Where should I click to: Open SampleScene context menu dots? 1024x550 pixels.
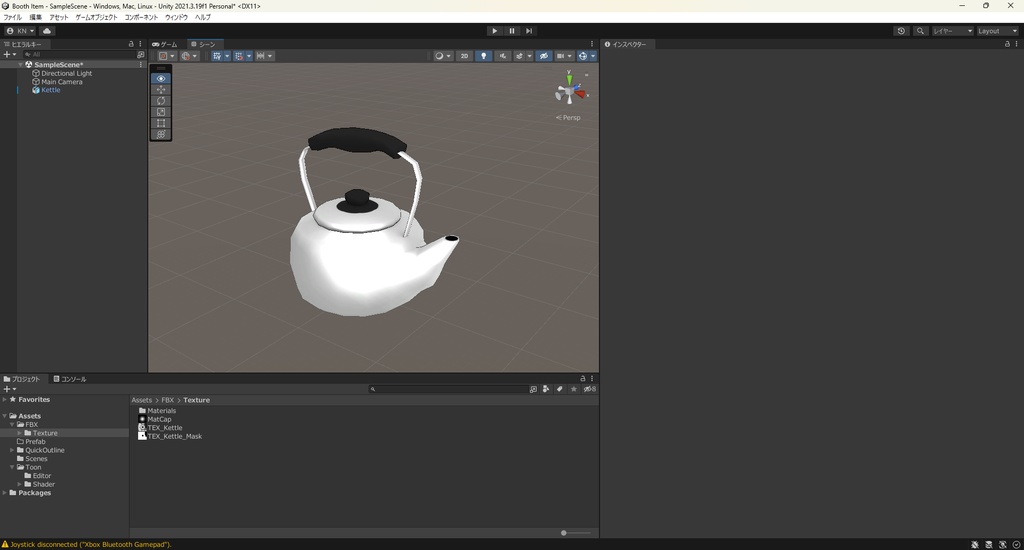point(140,65)
